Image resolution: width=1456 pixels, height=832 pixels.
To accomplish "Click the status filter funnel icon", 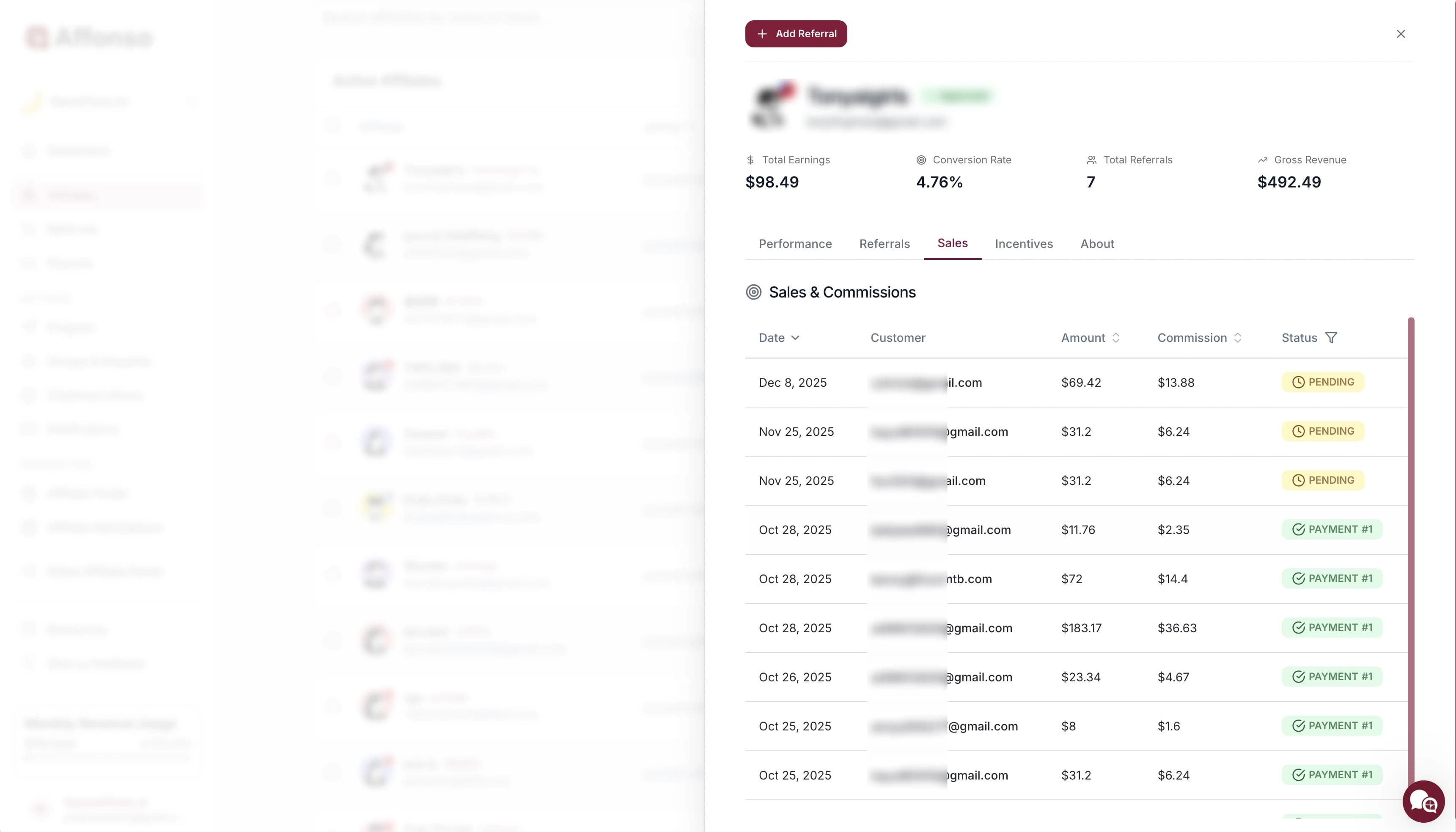I will point(1331,338).
